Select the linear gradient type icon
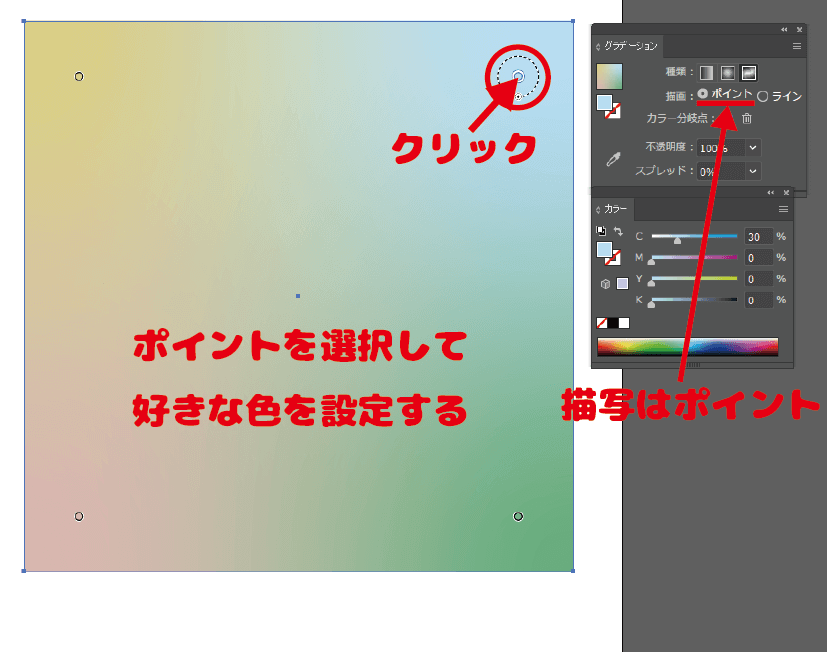The width and height of the screenshot is (827, 652). click(706, 73)
